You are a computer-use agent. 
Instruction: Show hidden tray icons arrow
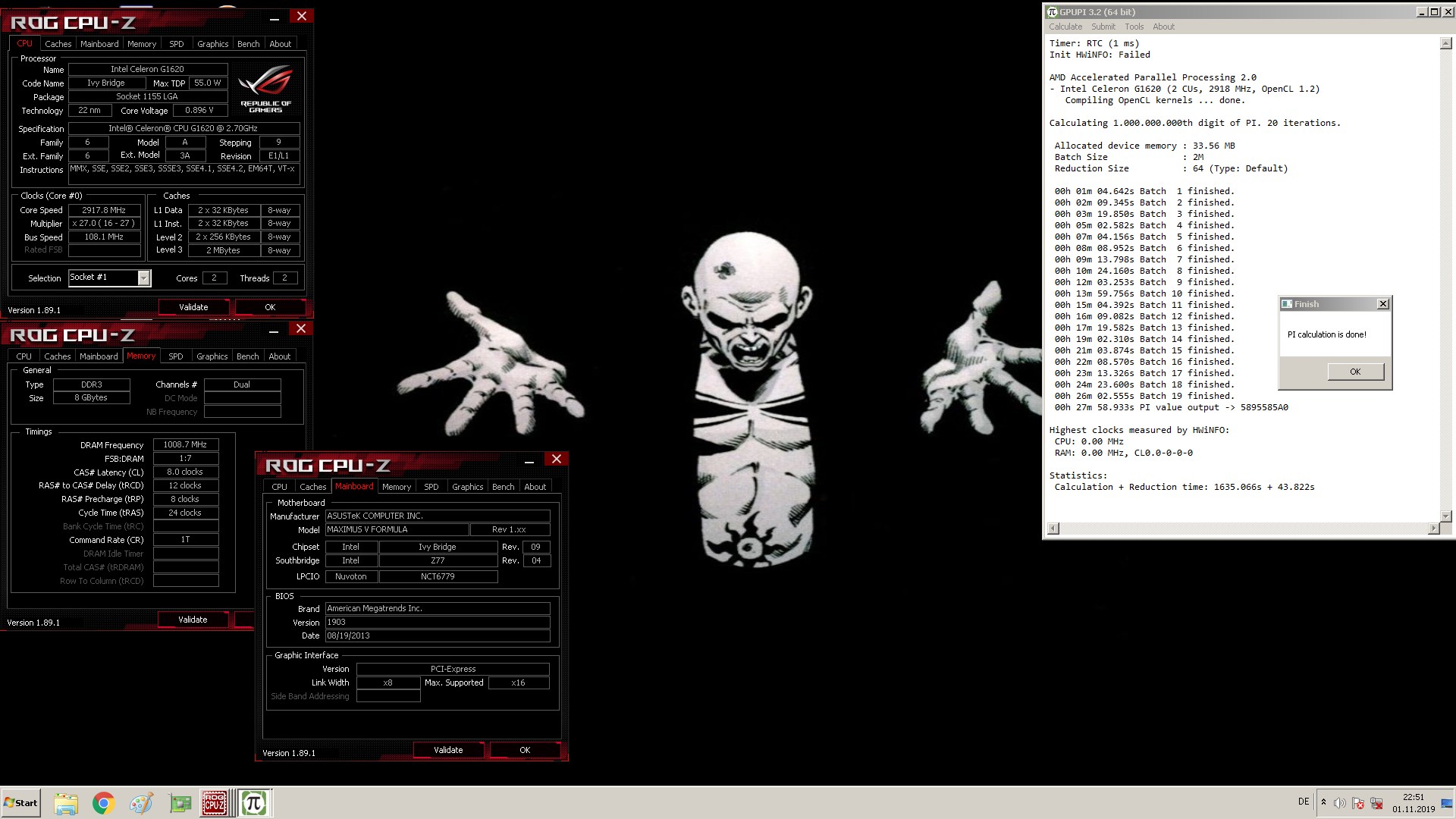point(1323,802)
